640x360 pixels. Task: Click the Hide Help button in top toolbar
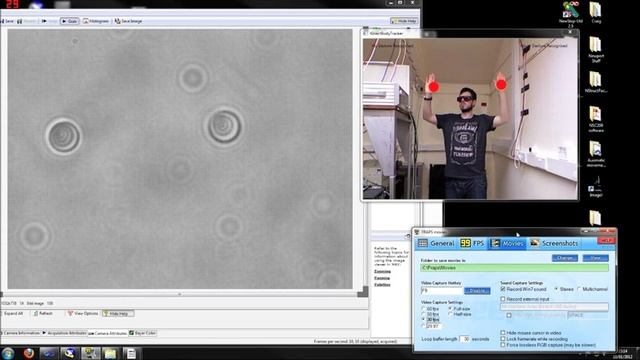click(404, 21)
